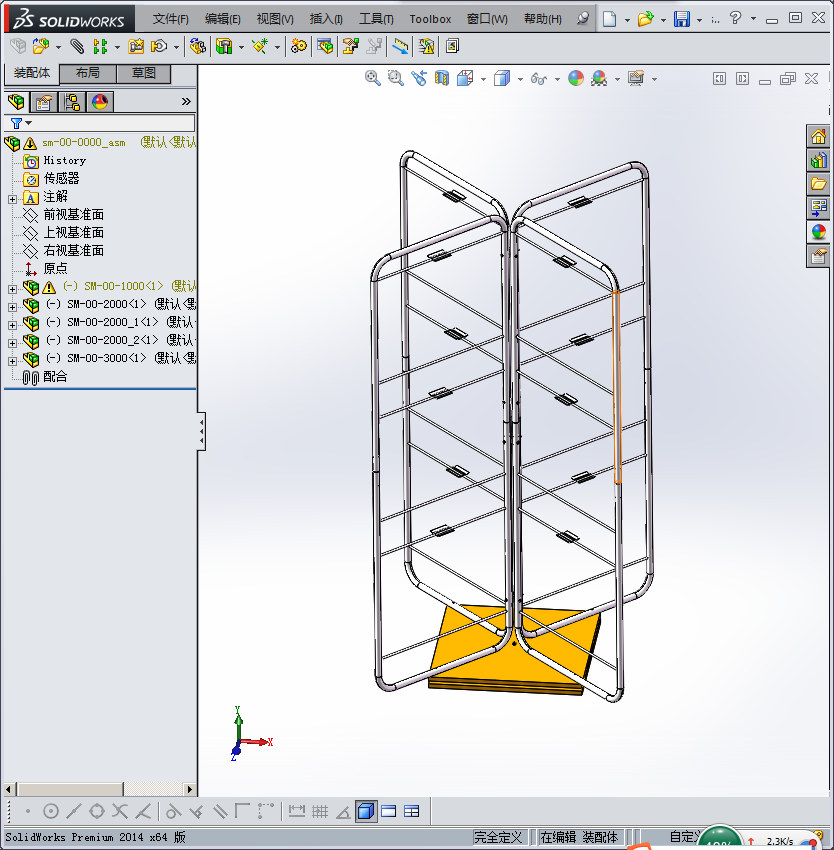
Task: Click the Assembly Features icon
Action: click(x=224, y=47)
